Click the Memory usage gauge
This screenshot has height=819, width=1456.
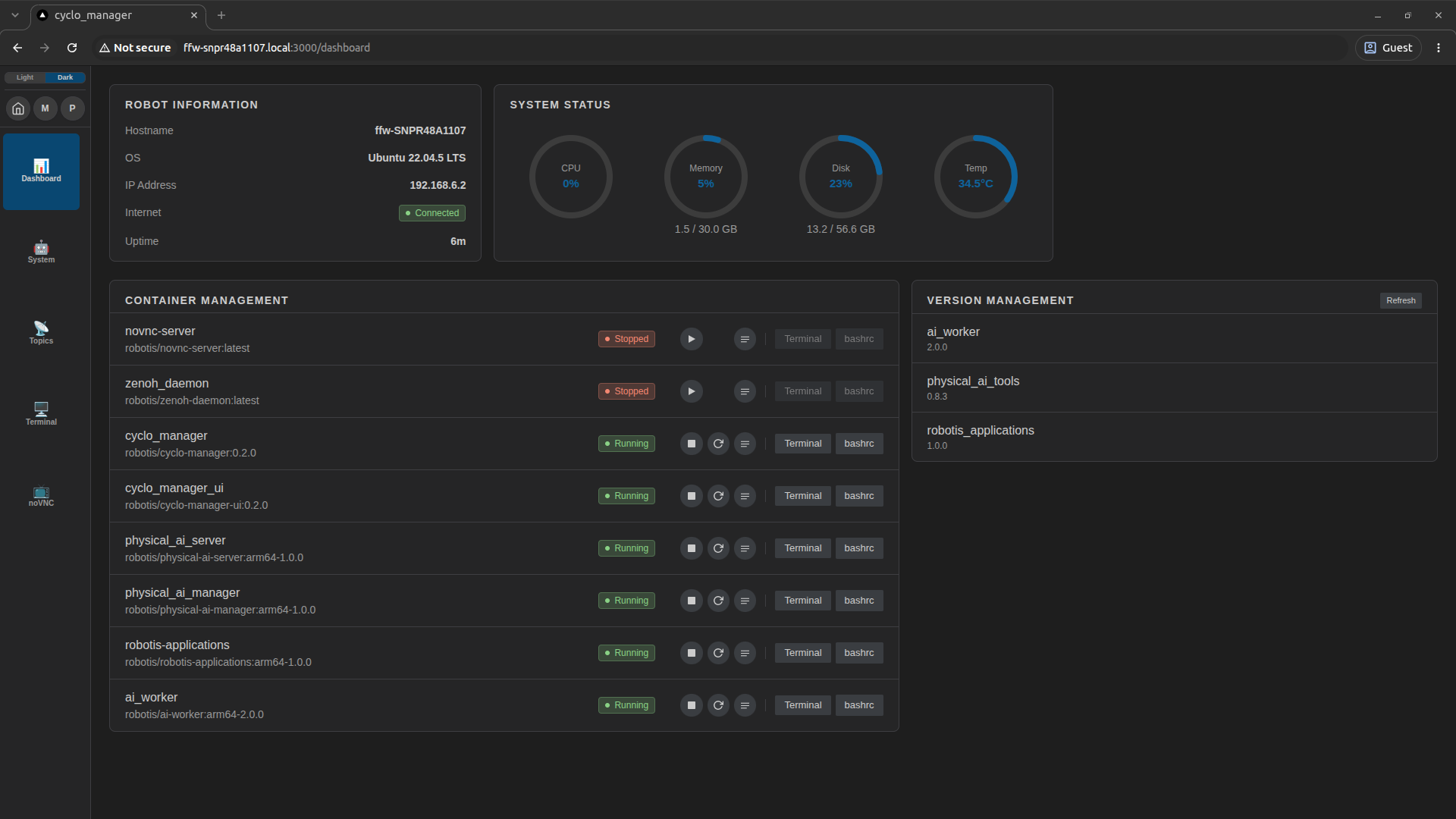[705, 177]
